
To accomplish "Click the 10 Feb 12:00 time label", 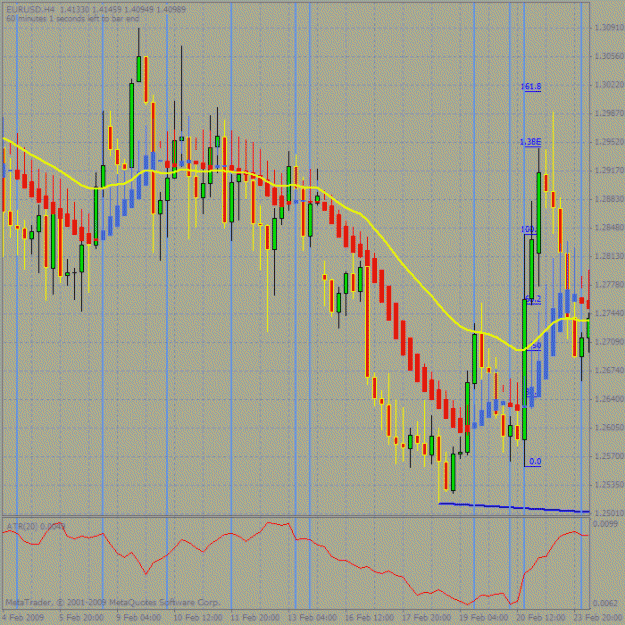I will pyautogui.click(x=198, y=617).
